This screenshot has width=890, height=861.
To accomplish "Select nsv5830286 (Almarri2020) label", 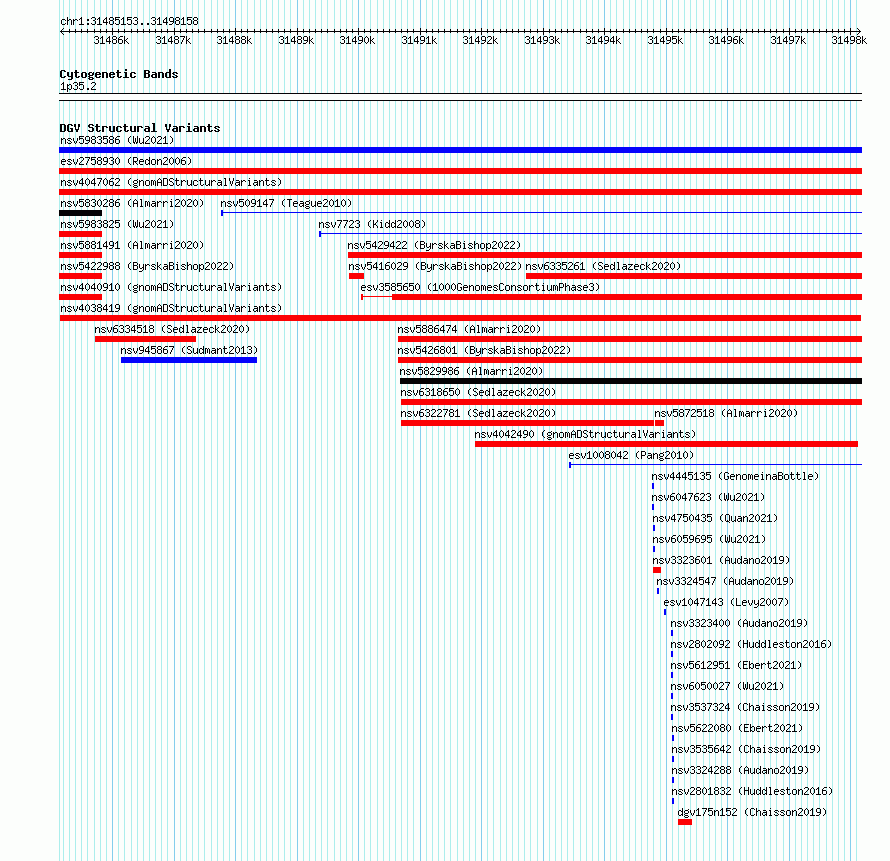I will (132, 203).
